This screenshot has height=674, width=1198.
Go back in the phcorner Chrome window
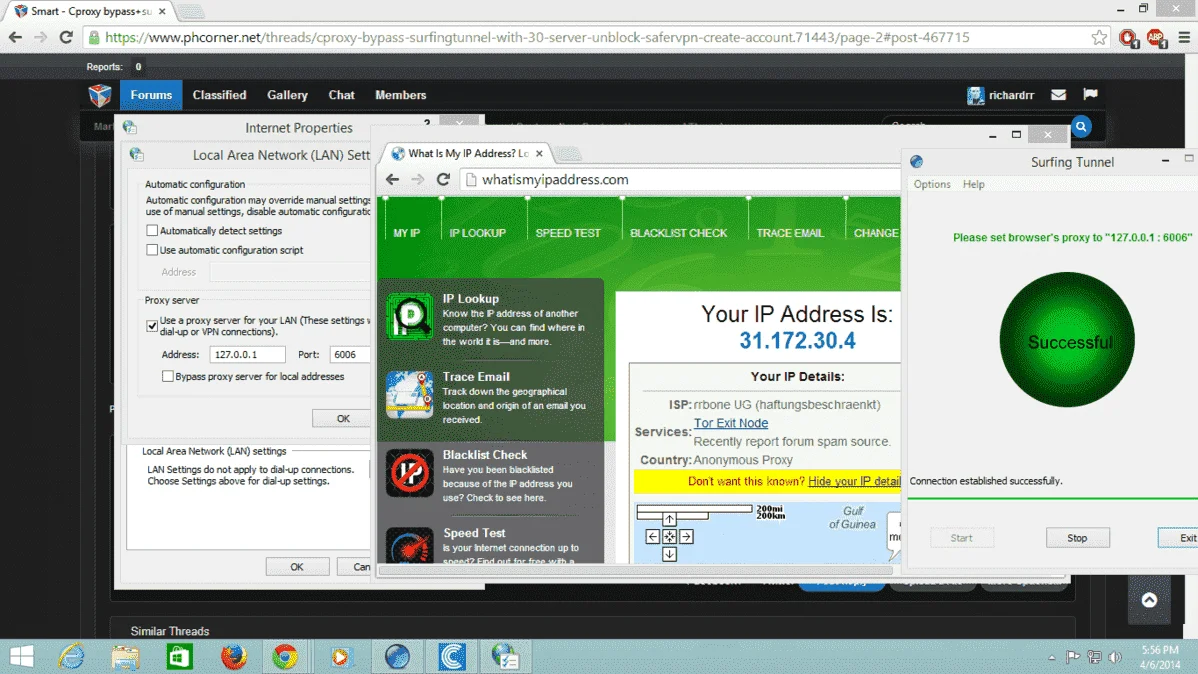point(15,37)
